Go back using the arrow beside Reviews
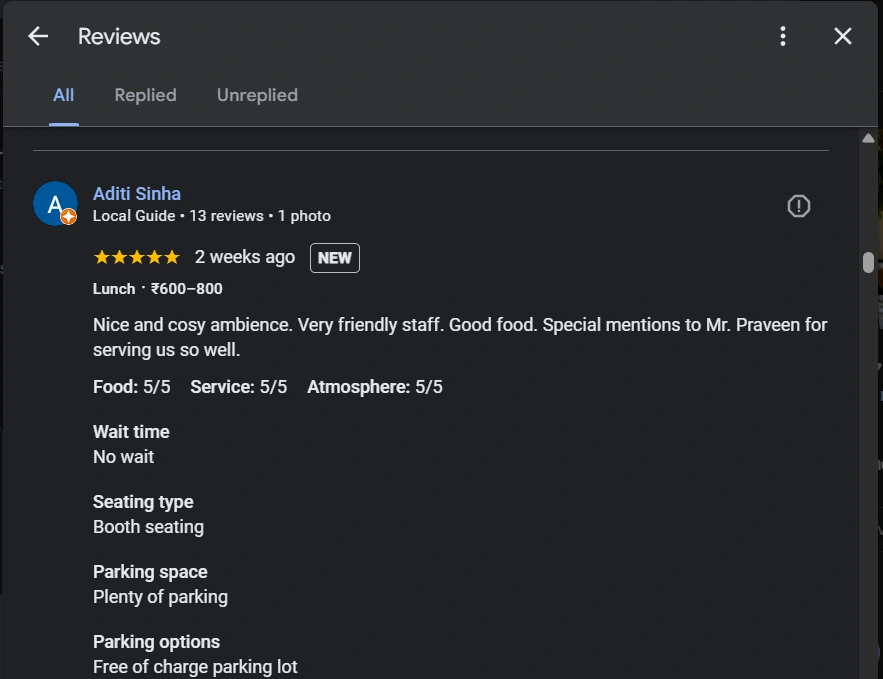 (x=38, y=36)
